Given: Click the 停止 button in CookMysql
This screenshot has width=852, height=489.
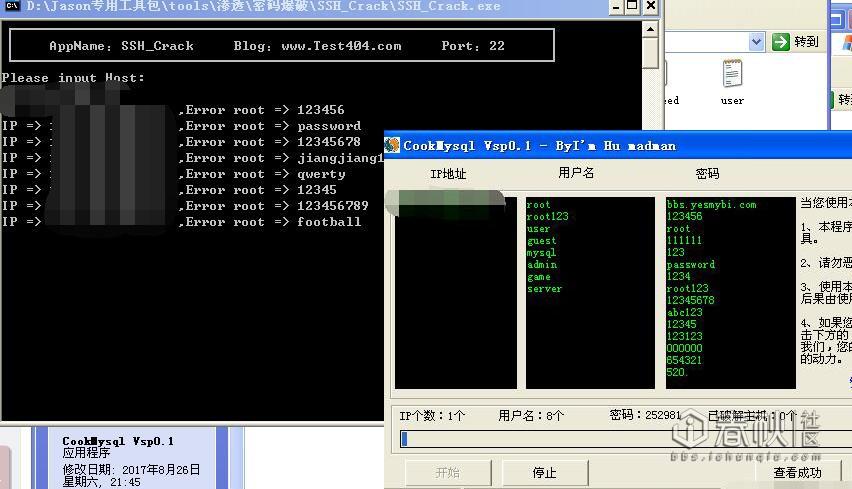Looking at the screenshot, I should click(545, 473).
